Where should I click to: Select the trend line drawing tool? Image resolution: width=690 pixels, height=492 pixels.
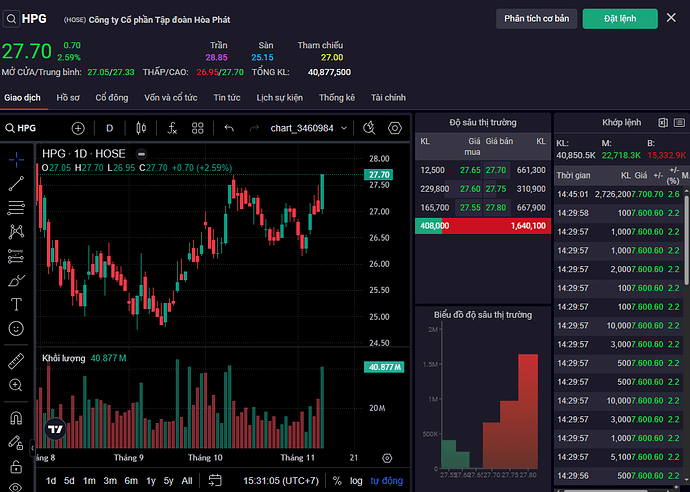click(16, 183)
